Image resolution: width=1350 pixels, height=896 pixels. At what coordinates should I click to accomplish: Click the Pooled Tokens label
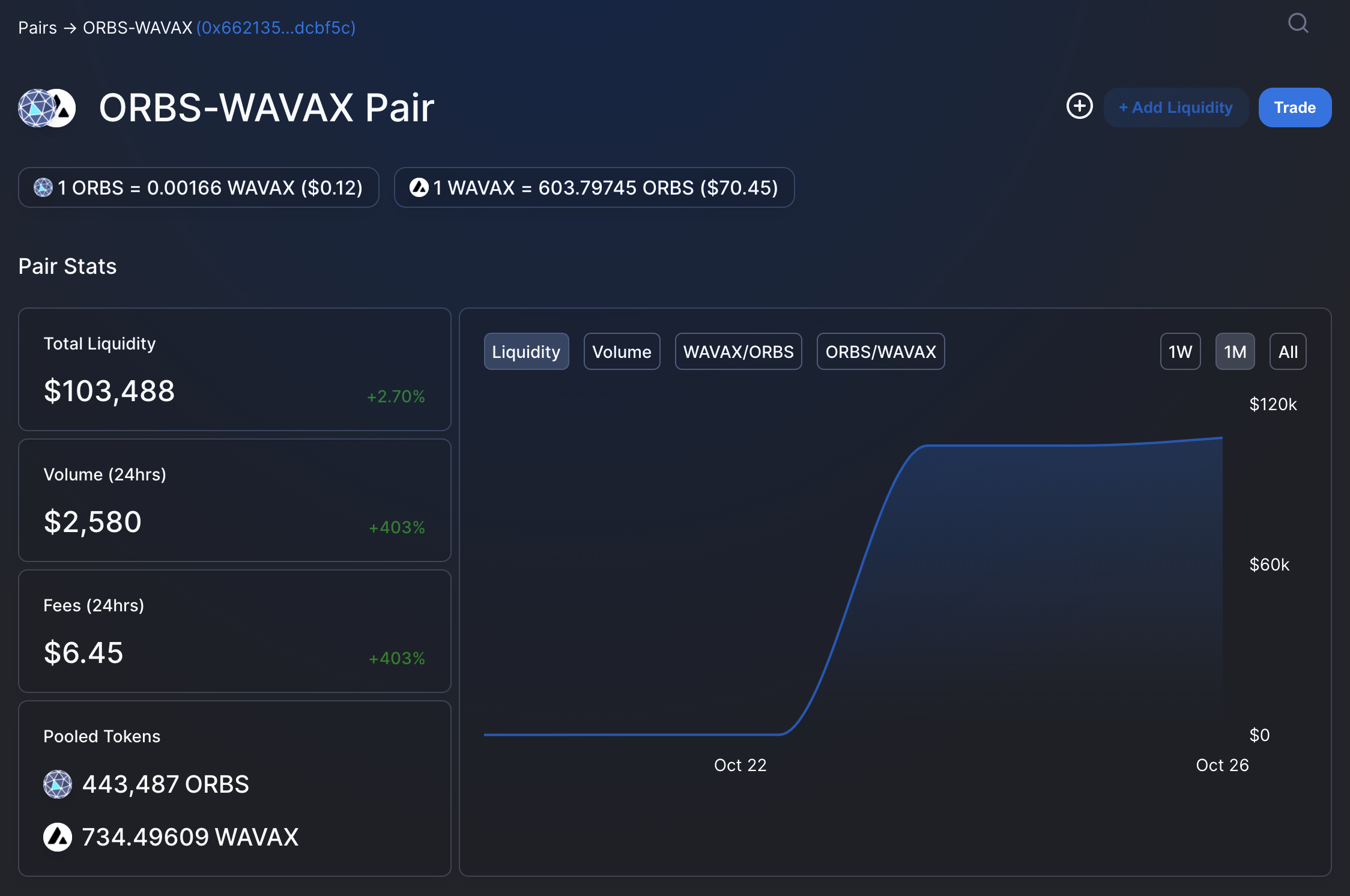click(101, 736)
